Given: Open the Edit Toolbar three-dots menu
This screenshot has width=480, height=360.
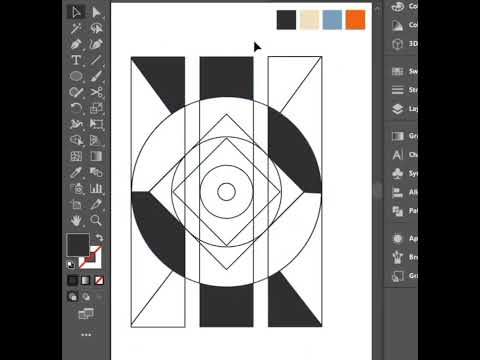Looking at the screenshot, I should (x=86, y=335).
